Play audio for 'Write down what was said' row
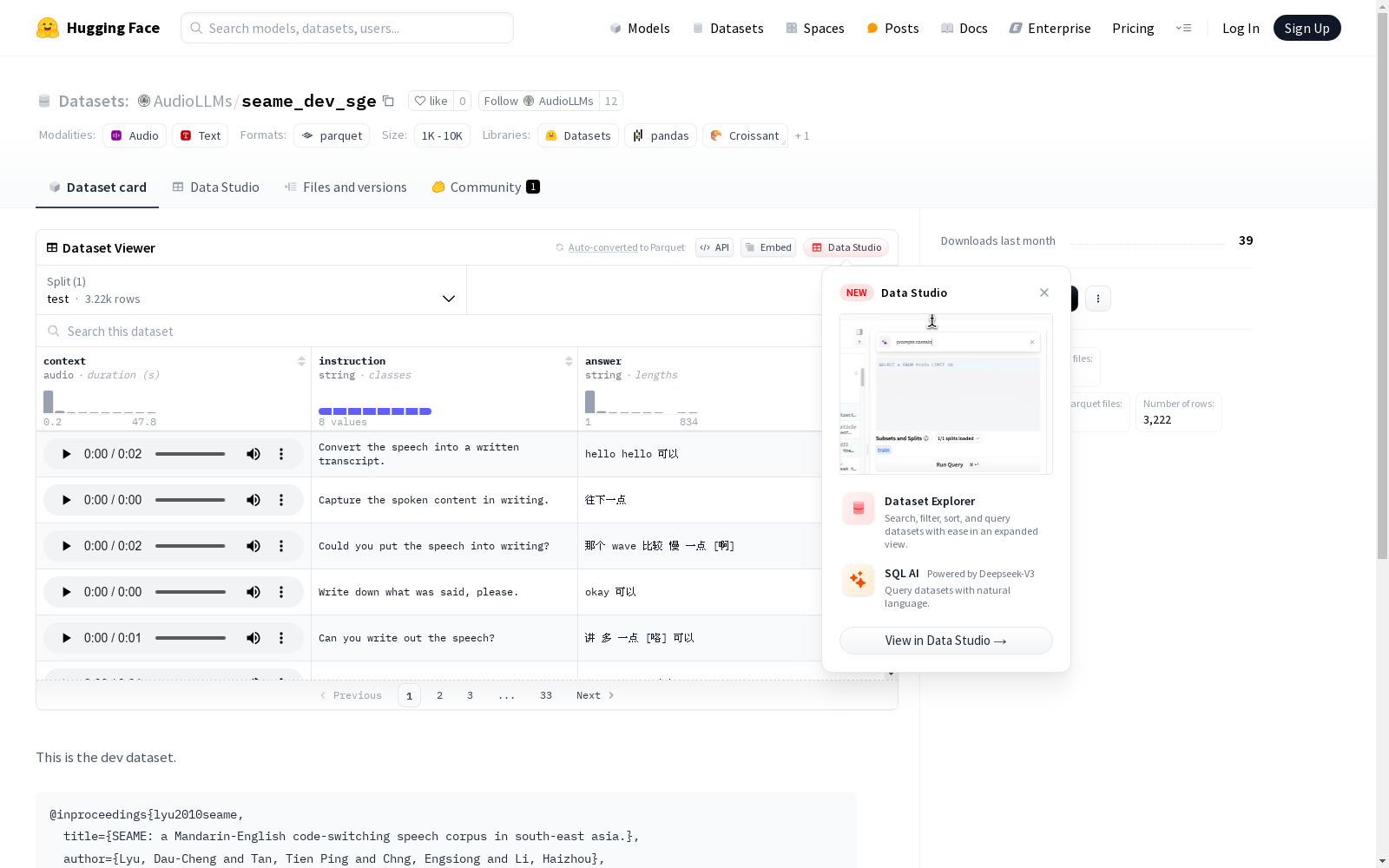1389x868 pixels. (66, 592)
